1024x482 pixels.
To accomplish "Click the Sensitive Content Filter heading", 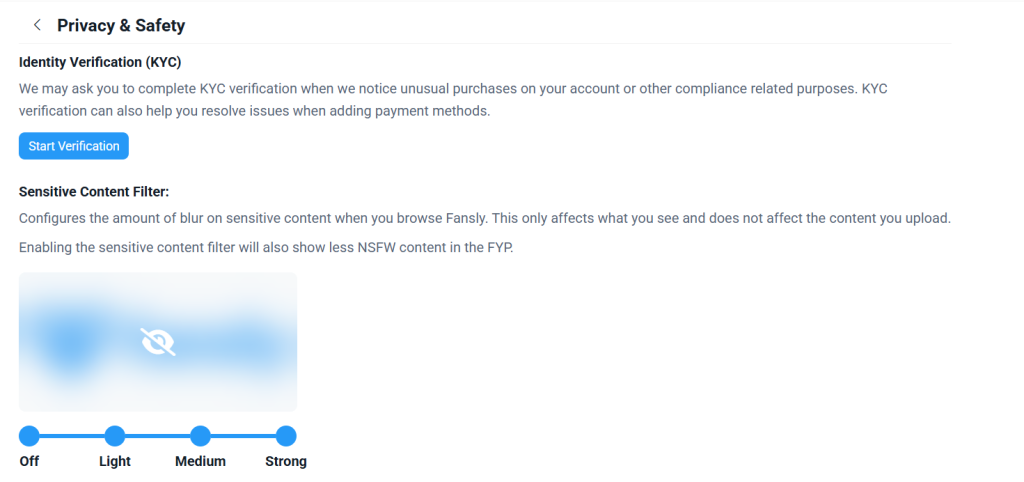I will 101,191.
